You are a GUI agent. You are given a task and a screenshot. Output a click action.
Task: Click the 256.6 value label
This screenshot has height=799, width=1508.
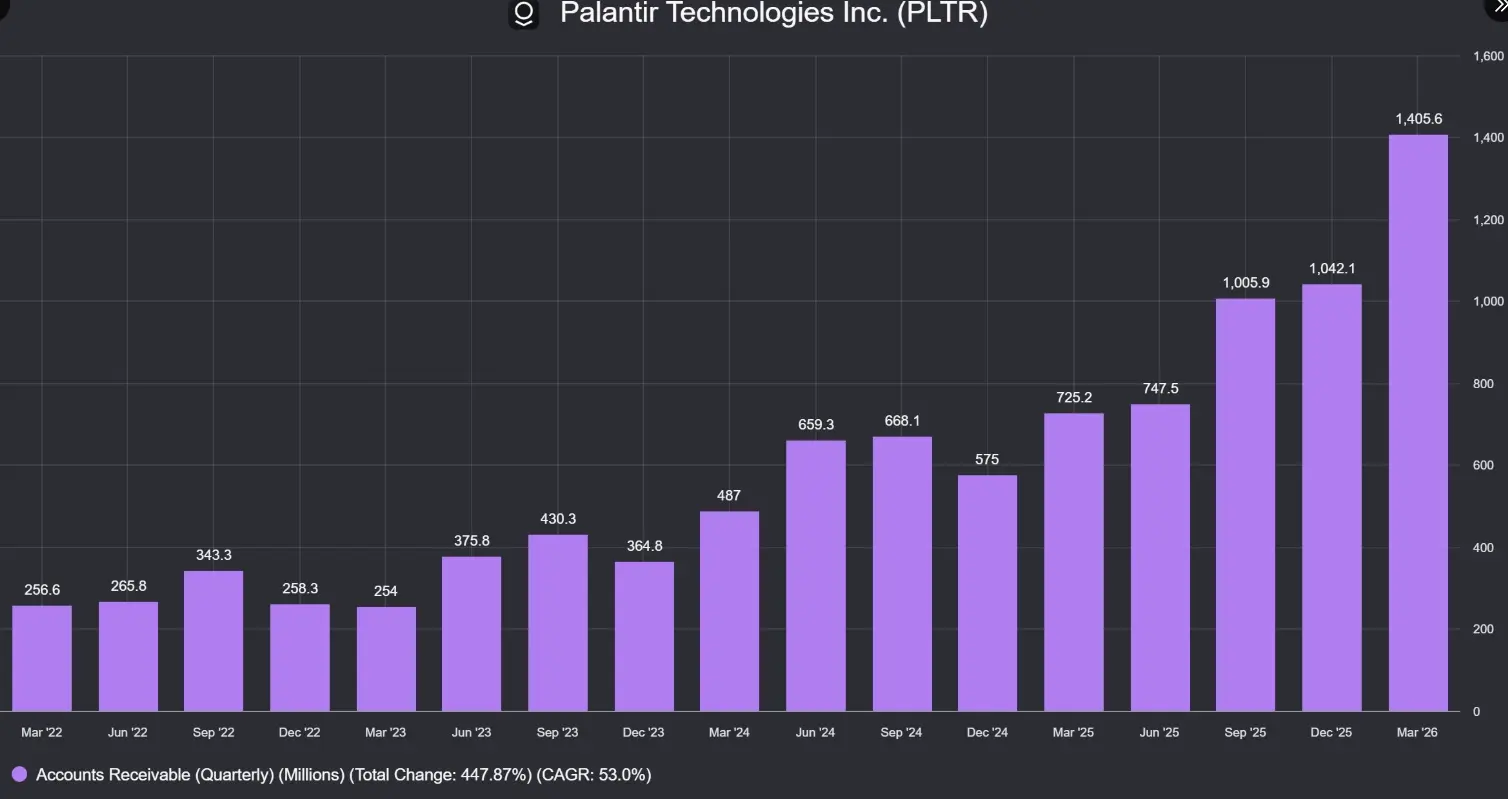(42, 590)
